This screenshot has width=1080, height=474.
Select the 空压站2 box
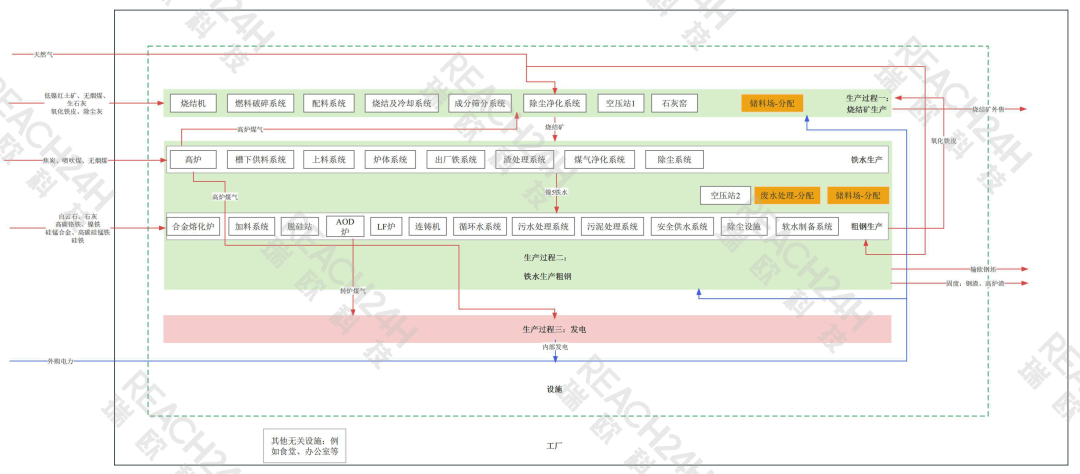click(x=724, y=196)
